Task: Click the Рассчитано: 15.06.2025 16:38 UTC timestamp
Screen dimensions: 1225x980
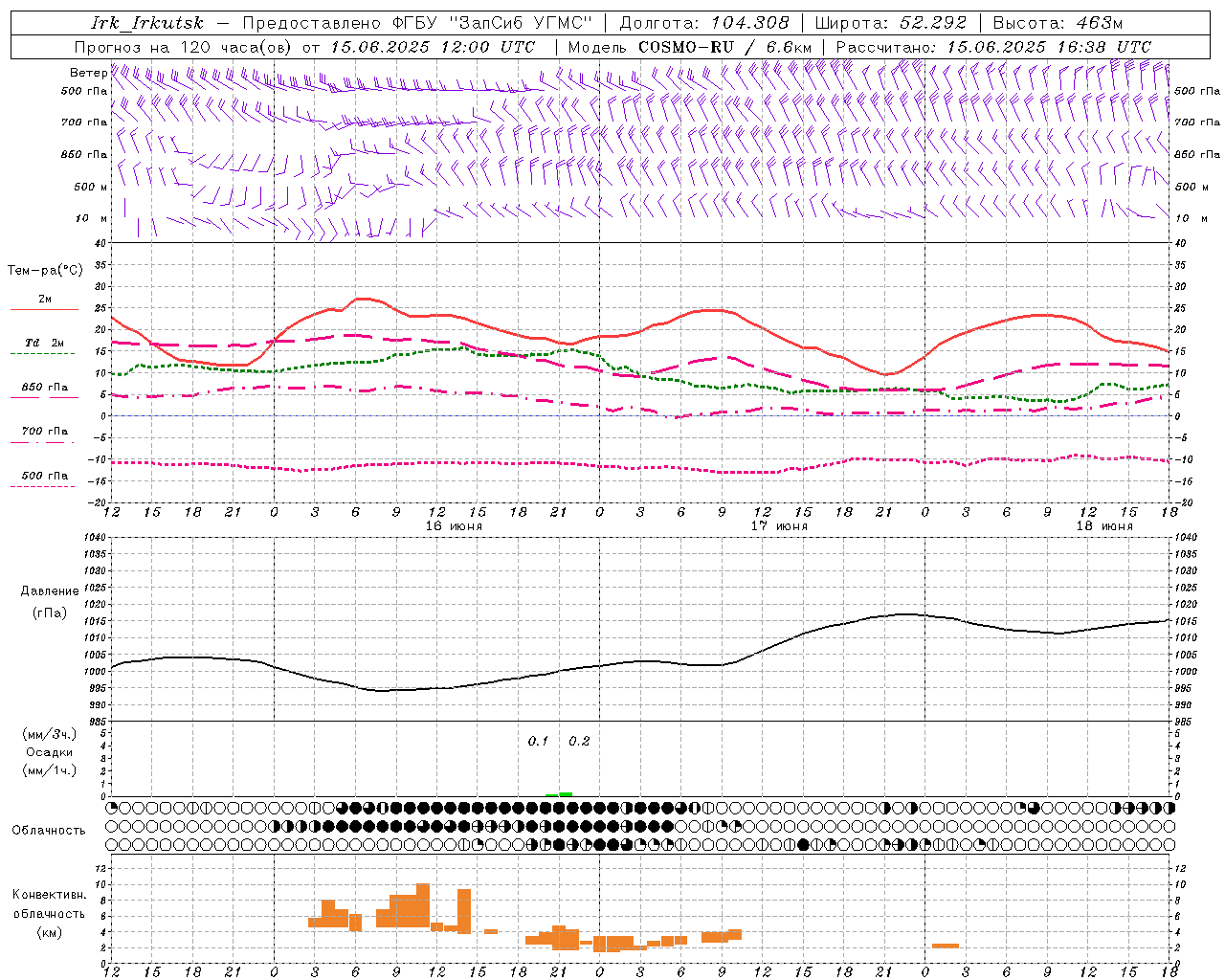Action: (993, 47)
